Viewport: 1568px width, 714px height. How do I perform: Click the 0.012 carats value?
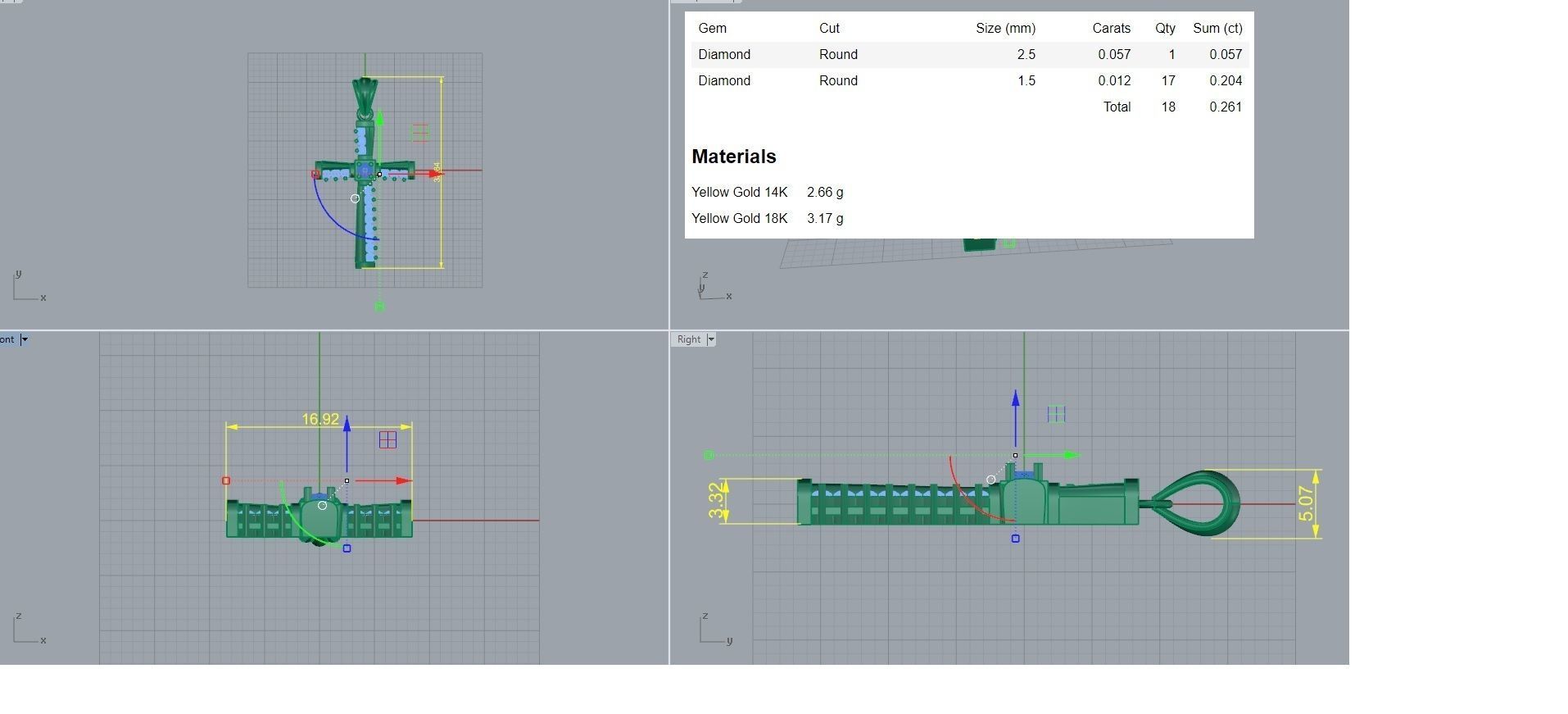click(1114, 80)
